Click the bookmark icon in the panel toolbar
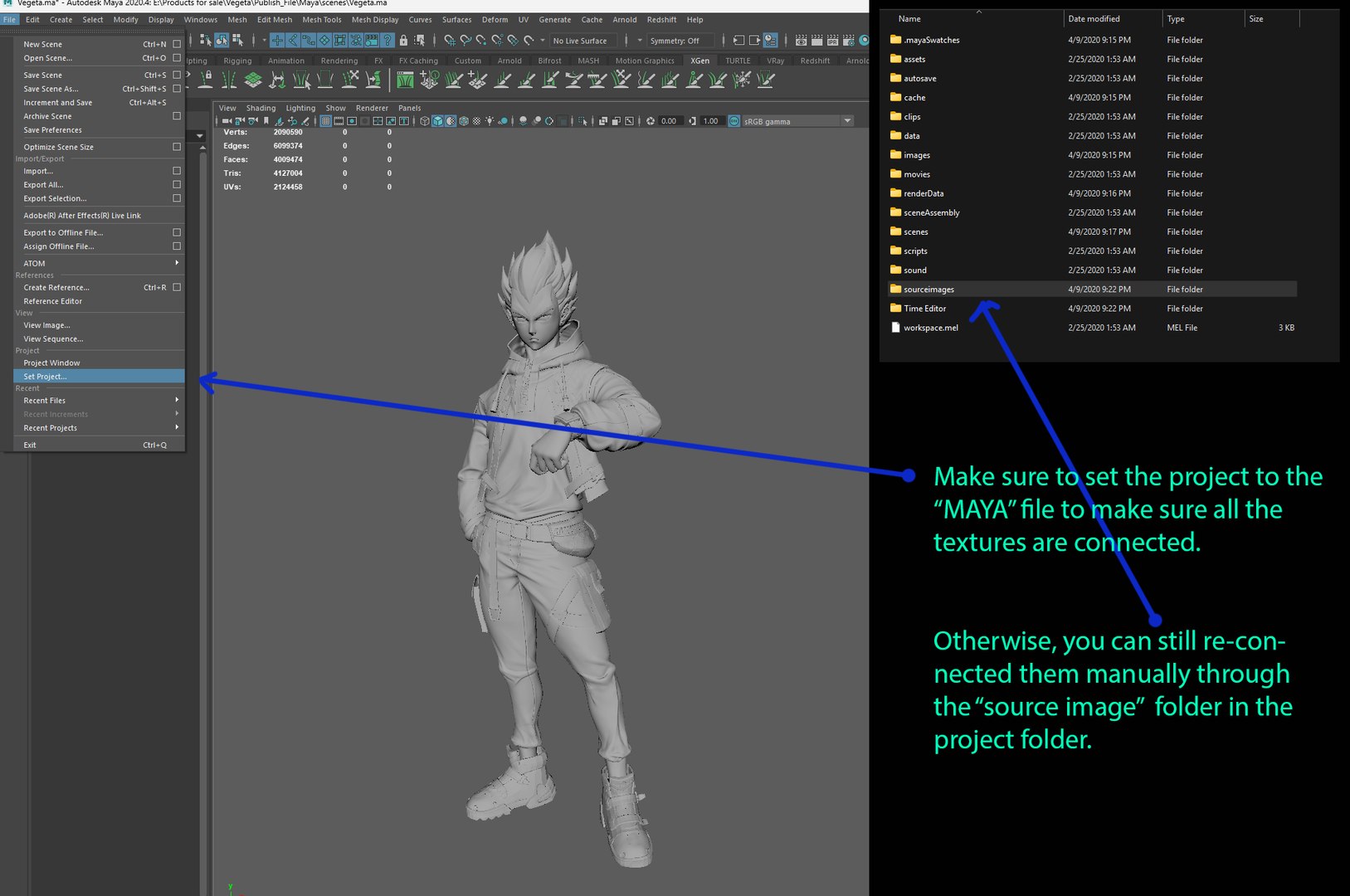 click(266, 121)
